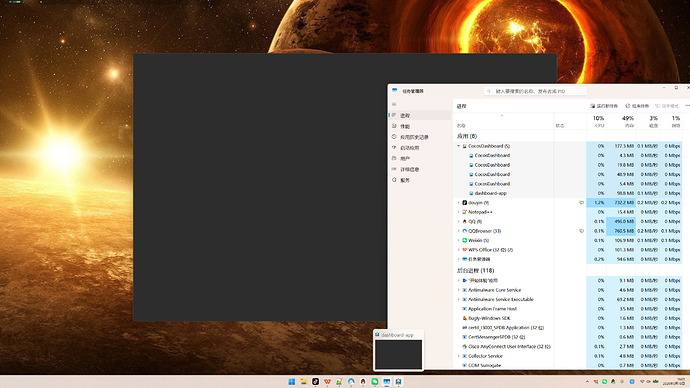The image size is (690, 388).
Task: Expand the Notepad++ process entry
Action: [459, 212]
